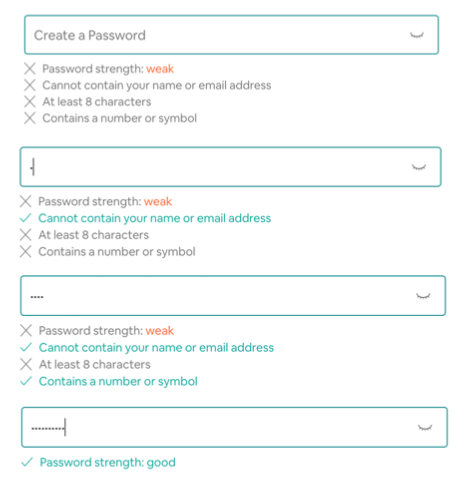467x483 pixels.
Task: Click the Password strength: good text
Action: 107,462
